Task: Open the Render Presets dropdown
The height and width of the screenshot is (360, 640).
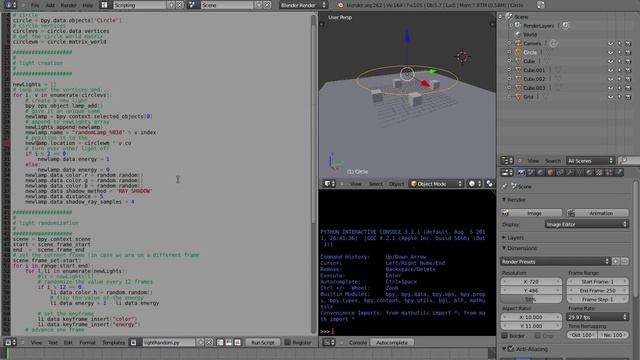Action: [555, 262]
